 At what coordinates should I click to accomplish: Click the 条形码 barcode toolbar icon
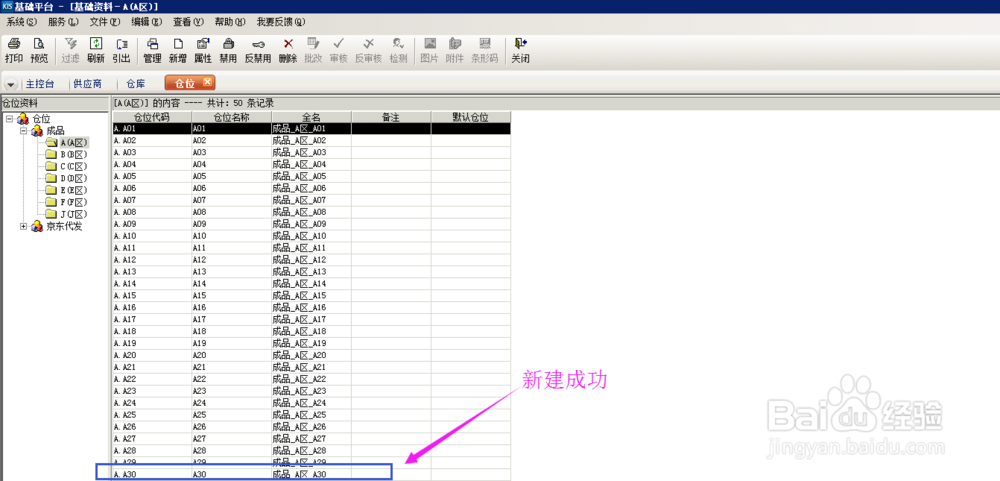coord(485,51)
